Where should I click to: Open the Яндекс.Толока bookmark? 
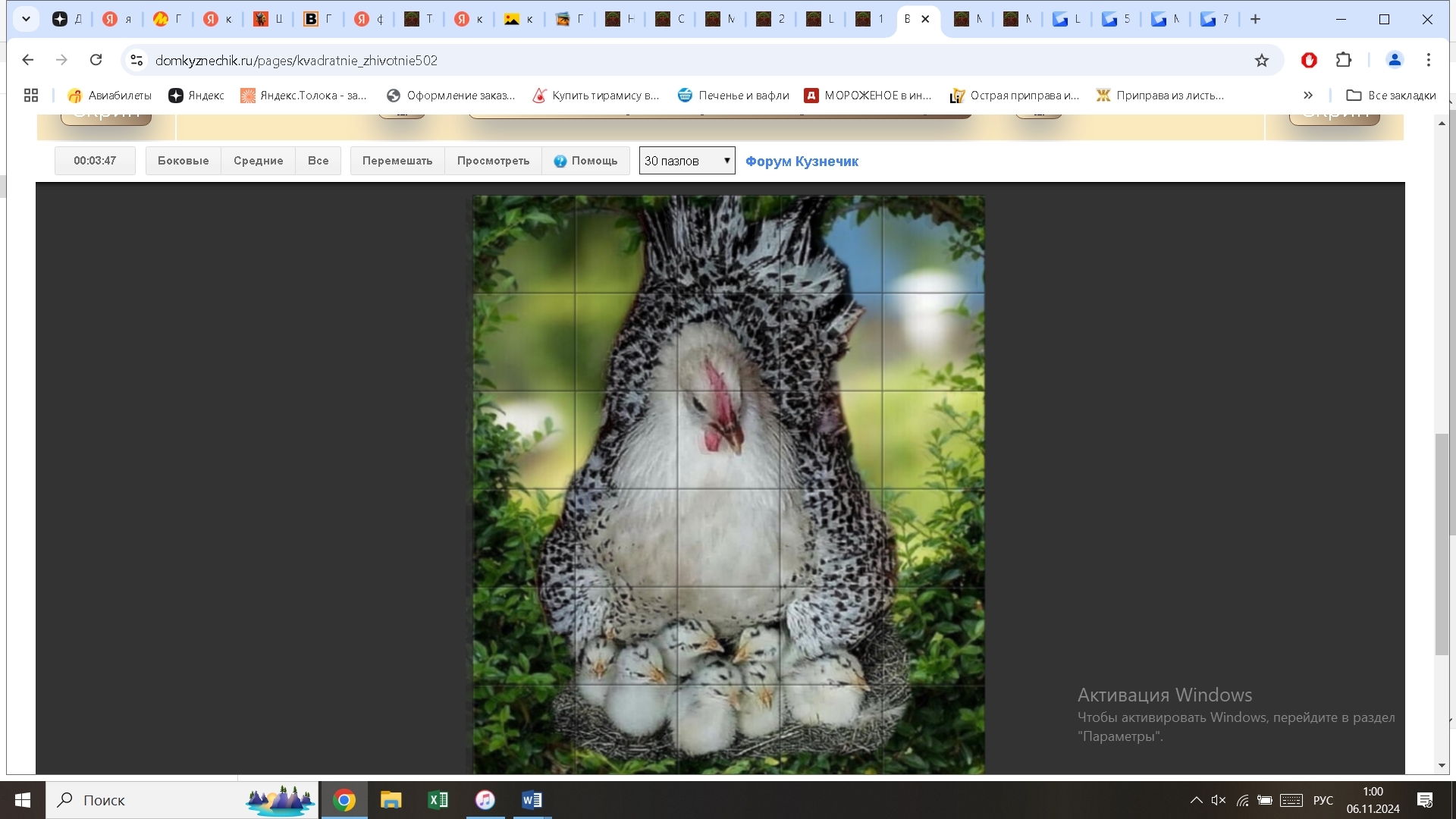pyautogui.click(x=303, y=95)
